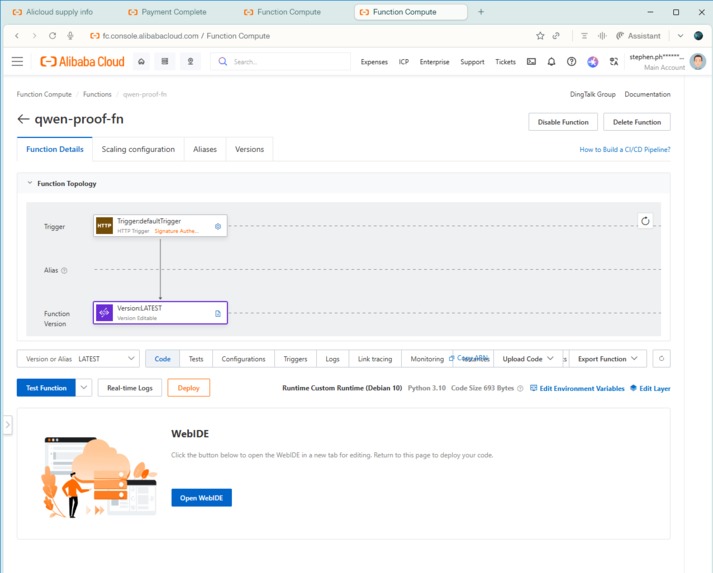Switch to the Payment Complete browser tab
Screen dimensions: 713x573
pyautogui.click(x=174, y=12)
